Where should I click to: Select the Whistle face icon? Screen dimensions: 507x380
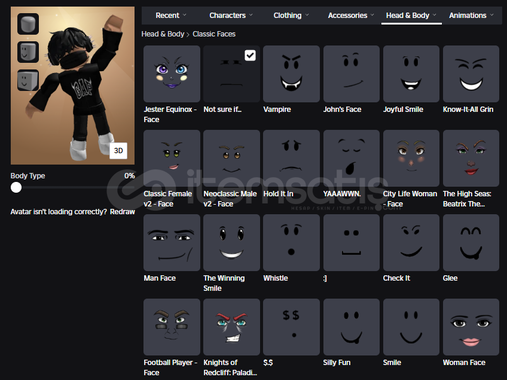(291, 242)
